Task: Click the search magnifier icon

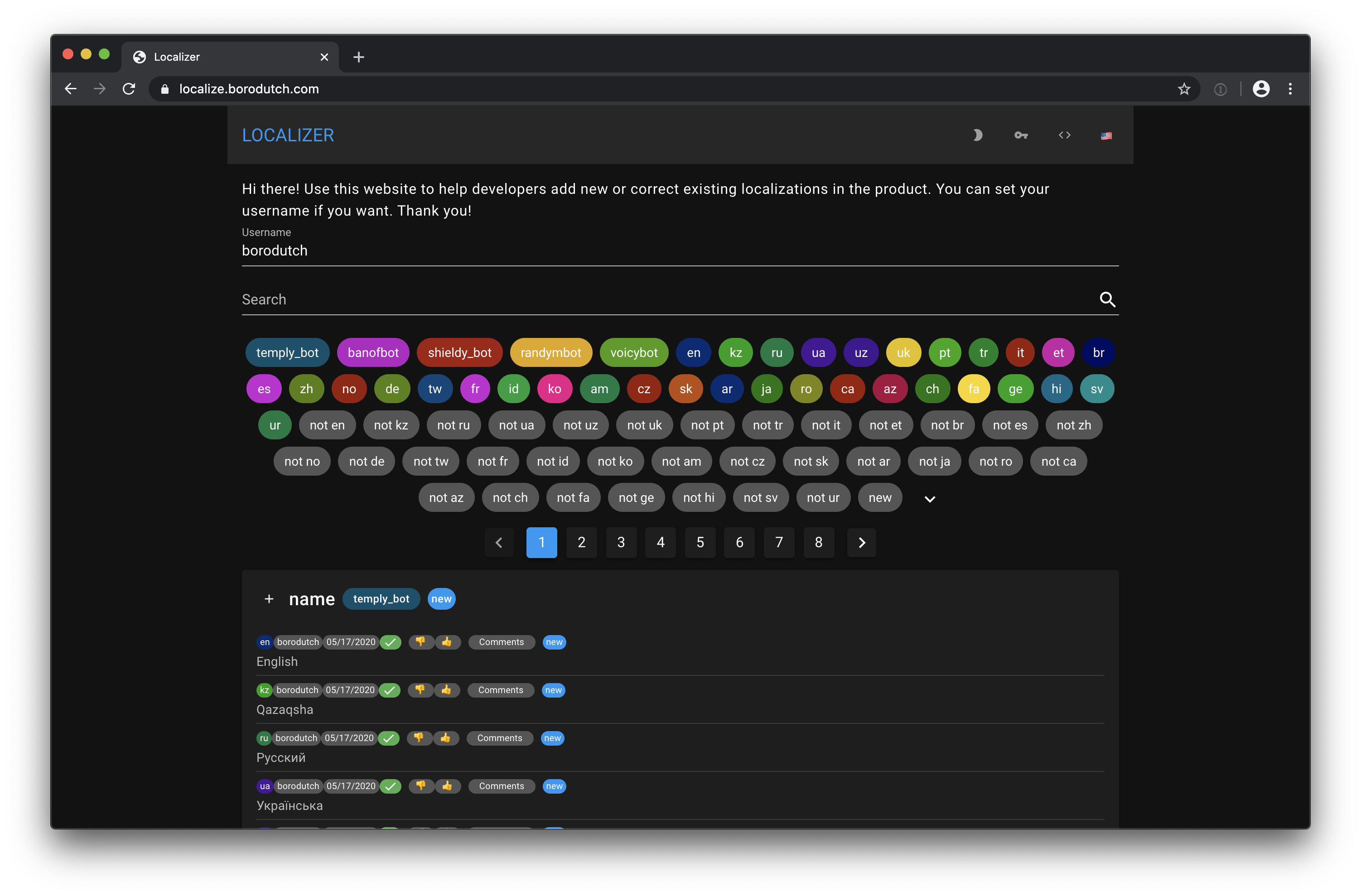Action: [x=1107, y=299]
